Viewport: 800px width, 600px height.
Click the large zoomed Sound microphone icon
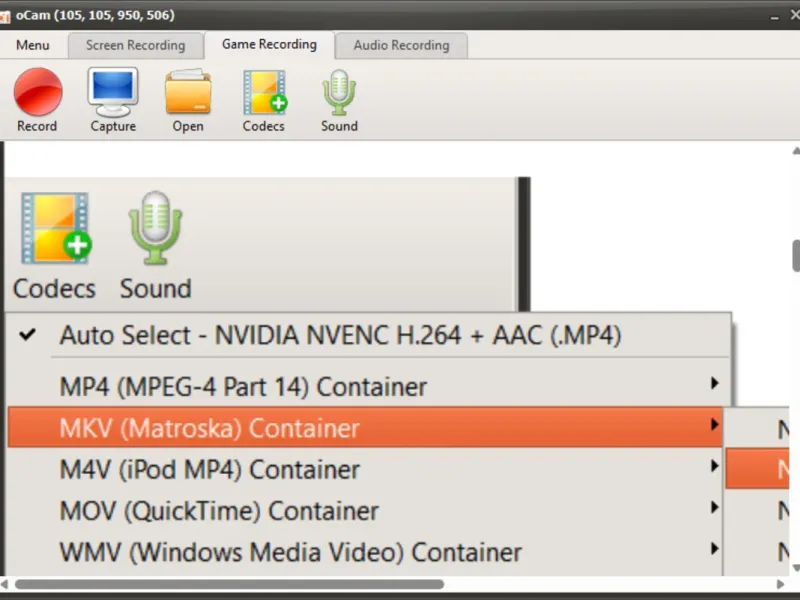[x=156, y=228]
